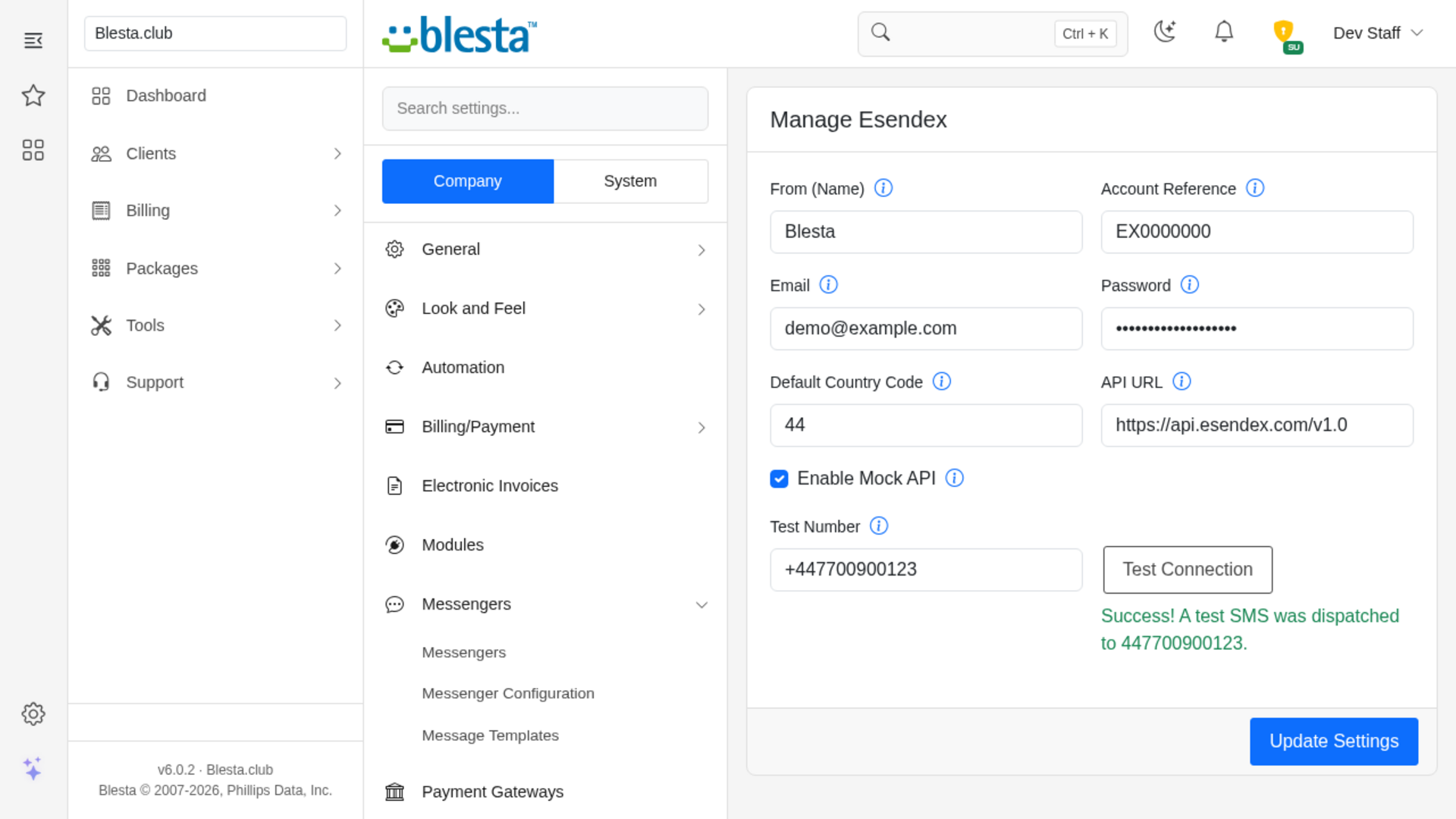This screenshot has width=1456, height=819.
Task: Show info tooltip for Test Number
Action: 879,526
